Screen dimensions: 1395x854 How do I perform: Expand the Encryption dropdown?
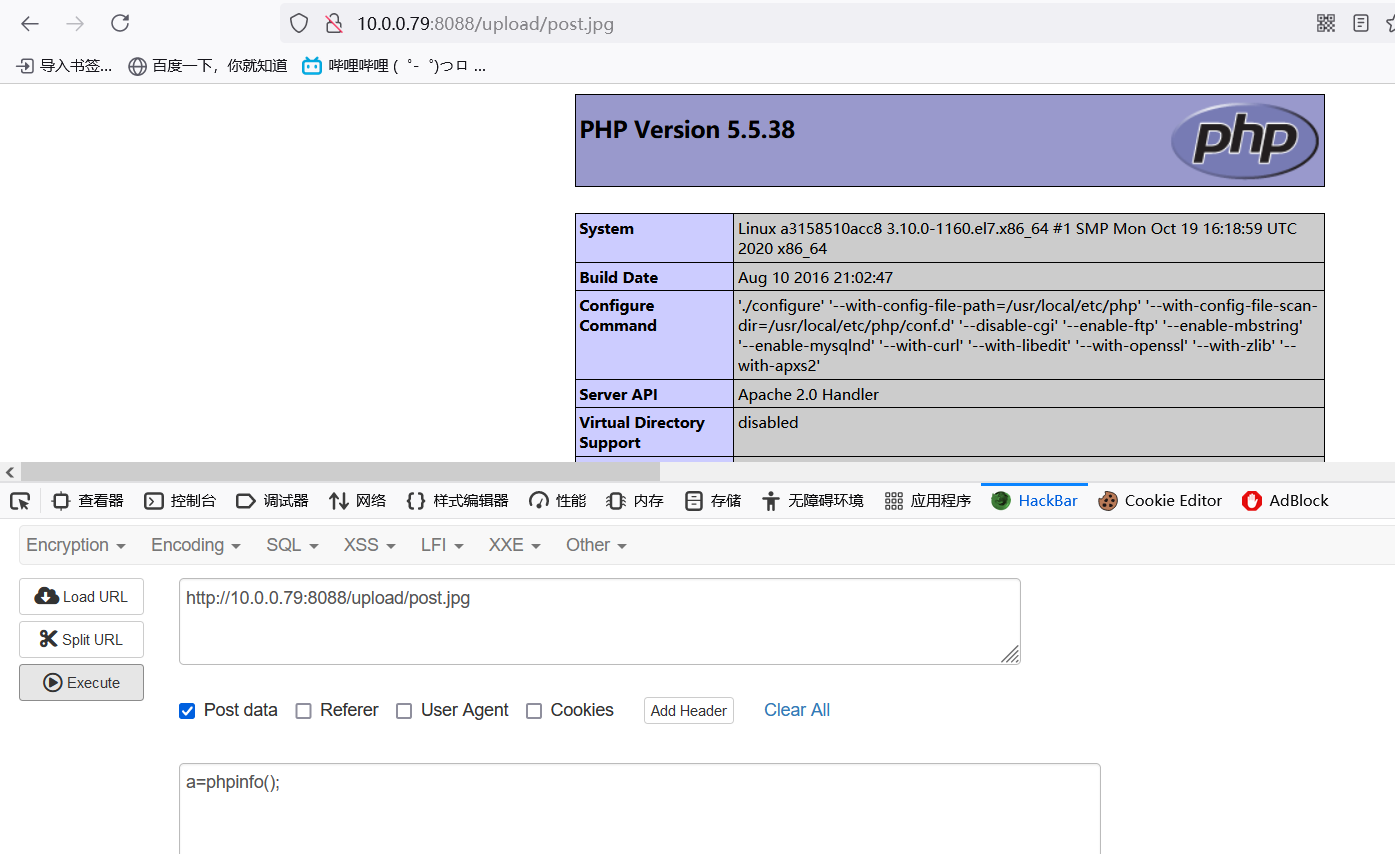pos(76,545)
